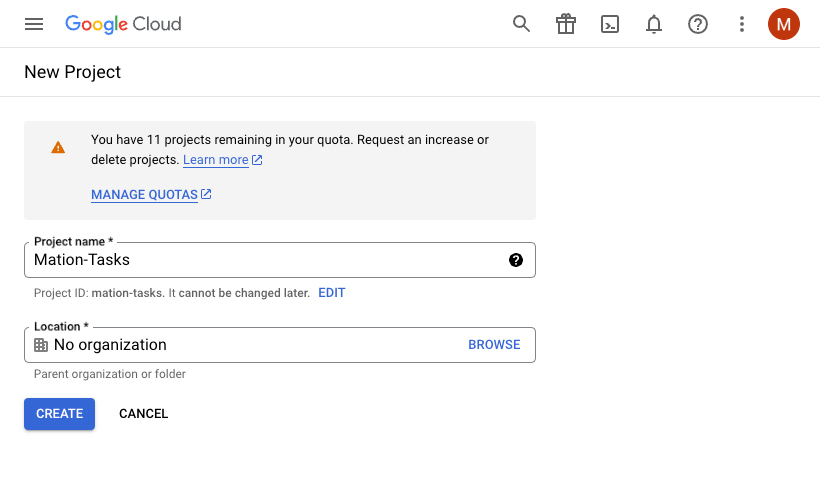820x500 pixels.
Task: Open the free trial gift icon
Action: (566, 24)
